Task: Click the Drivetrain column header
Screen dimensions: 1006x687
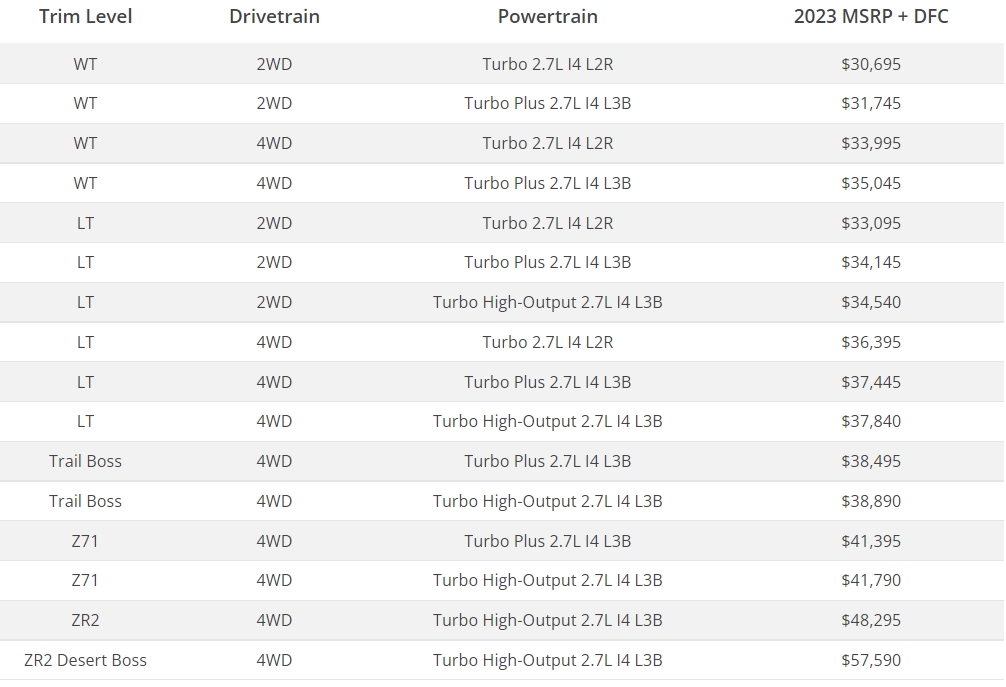Action: [x=275, y=17]
